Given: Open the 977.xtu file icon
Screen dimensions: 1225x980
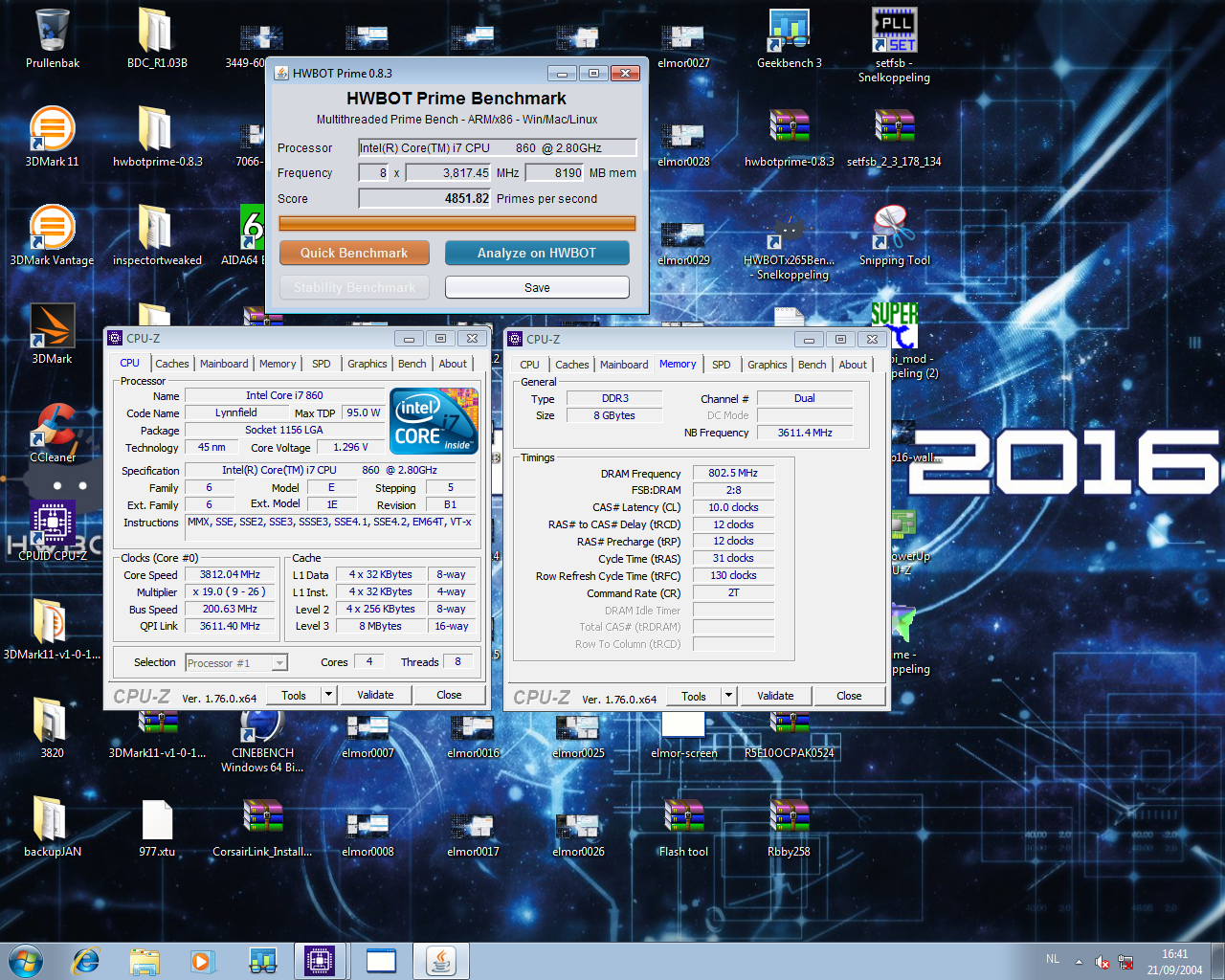Looking at the screenshot, I should coord(157,827).
